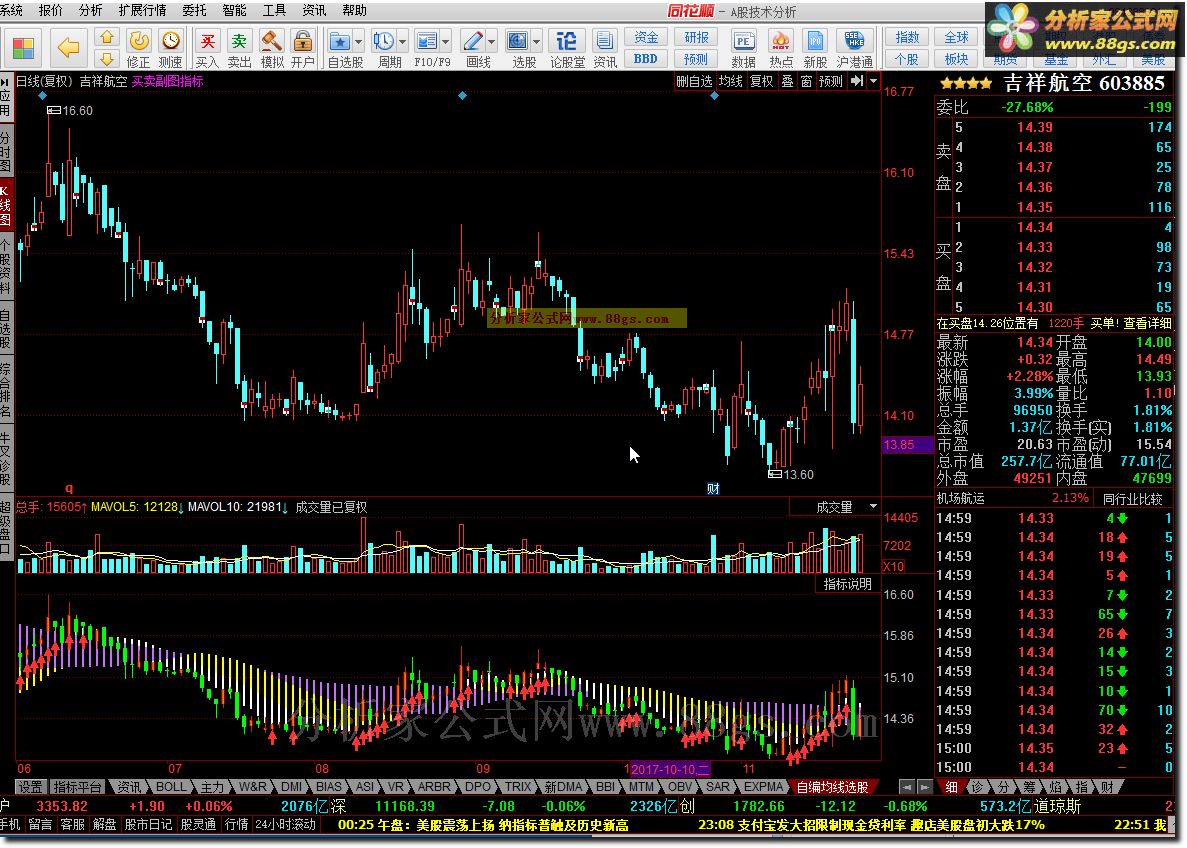This screenshot has height=848, width=1187.
Task: Open the 沪港通 SSE HKE icon
Action: pyautogui.click(x=855, y=48)
